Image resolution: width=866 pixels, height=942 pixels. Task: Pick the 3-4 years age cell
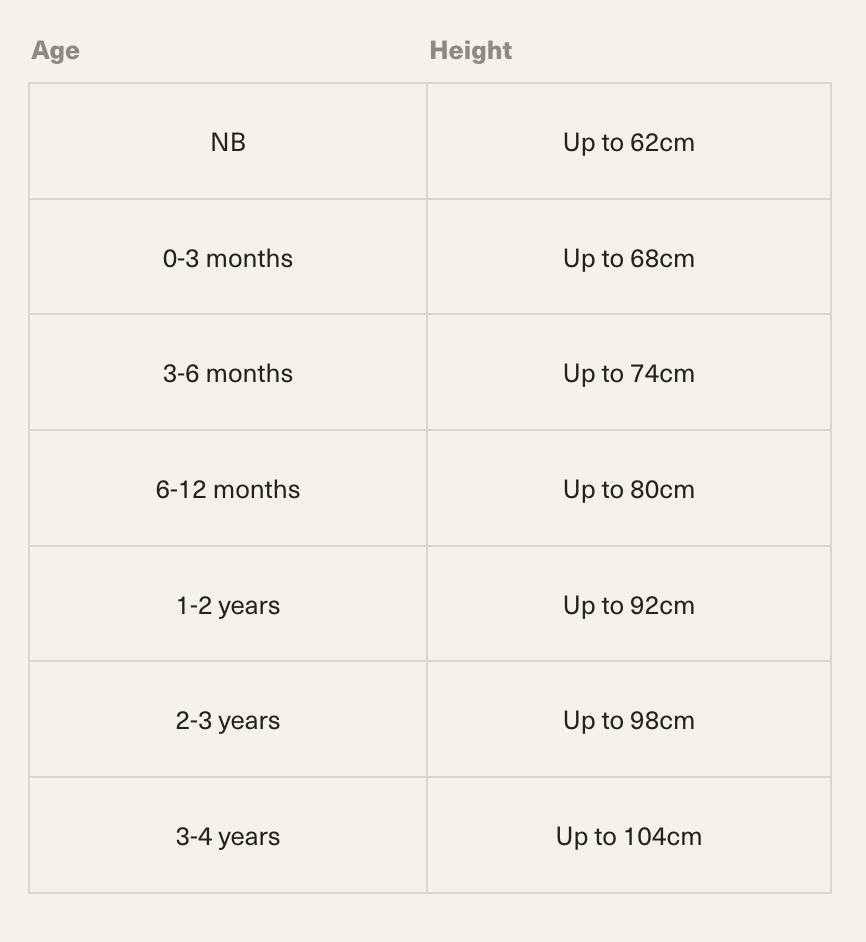[228, 836]
